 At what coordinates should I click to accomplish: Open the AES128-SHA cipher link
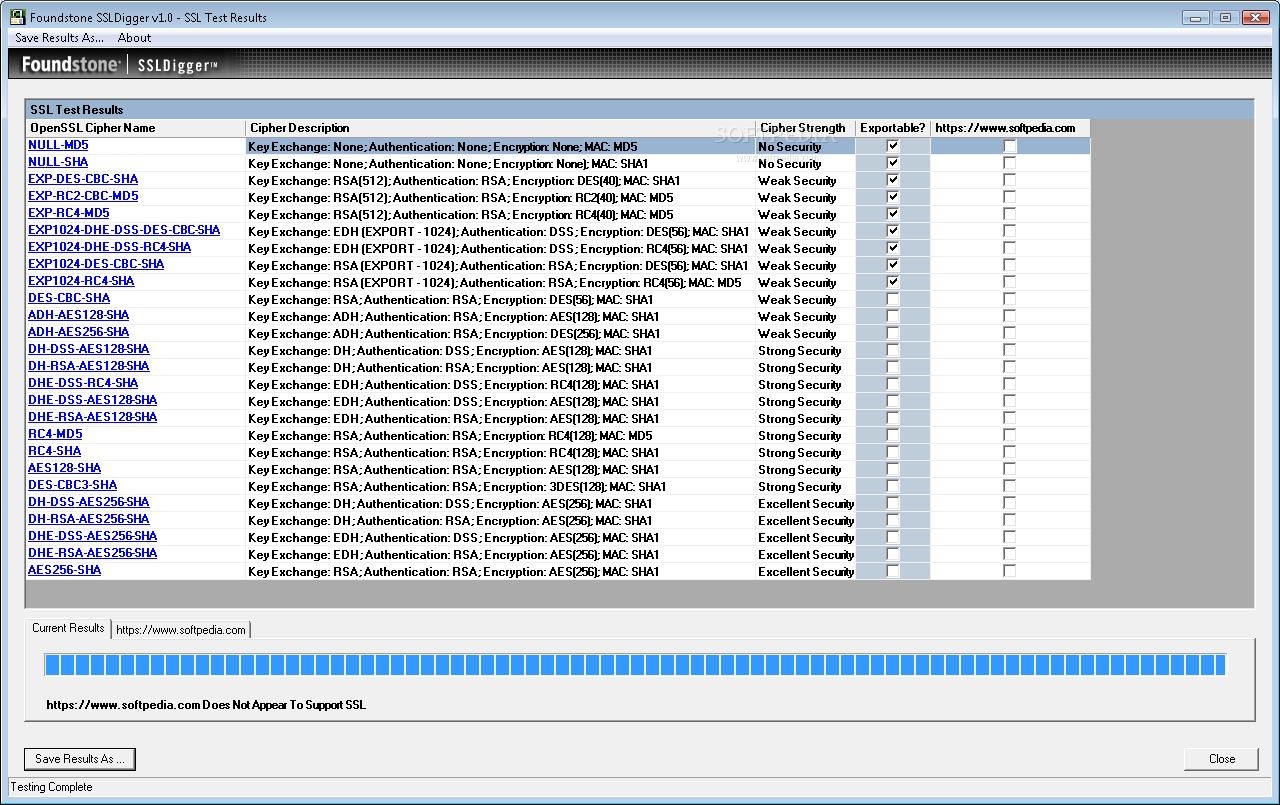point(65,468)
